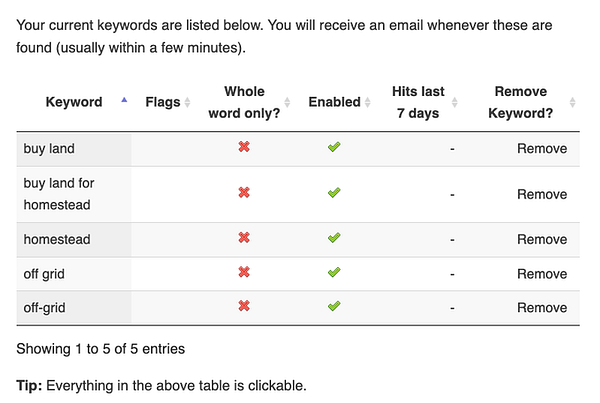Click the red X whole-word icon for off grid
The image size is (600, 403).
244,272
